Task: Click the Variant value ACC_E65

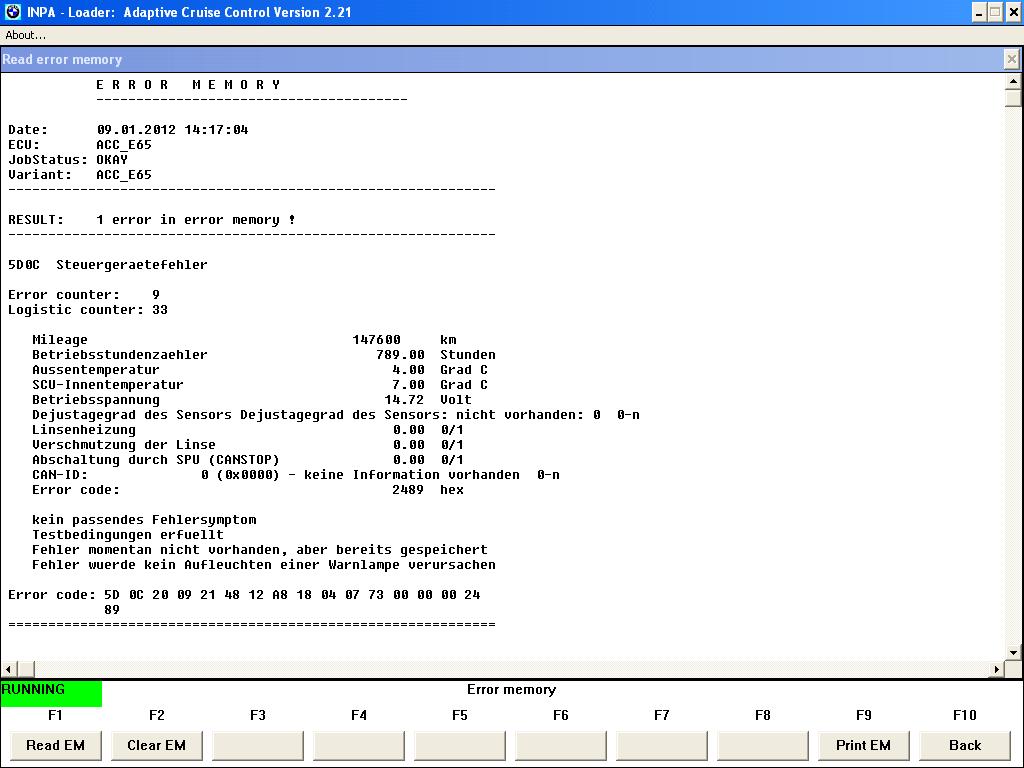Action: [124, 175]
